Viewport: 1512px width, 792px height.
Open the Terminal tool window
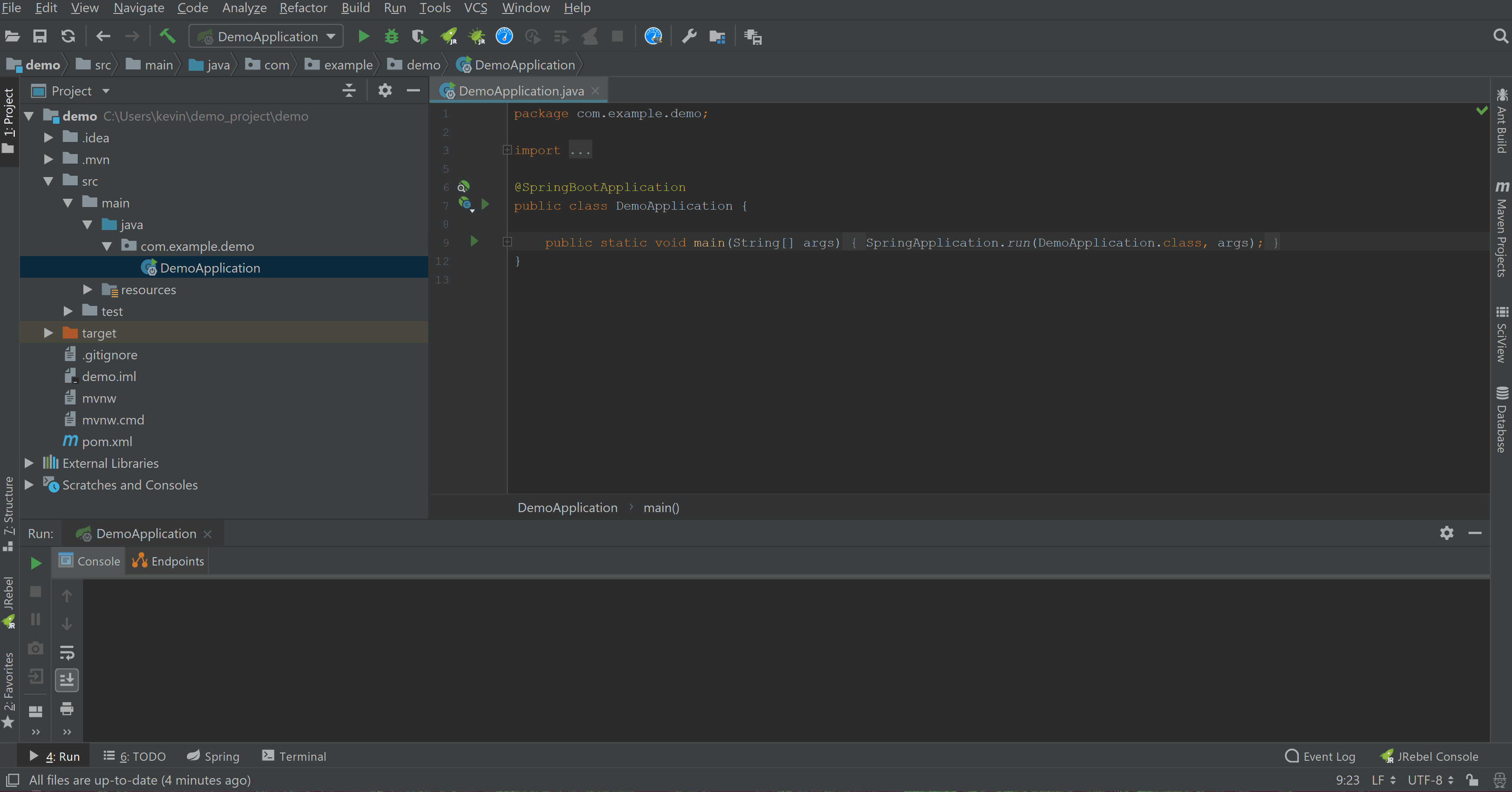(294, 756)
